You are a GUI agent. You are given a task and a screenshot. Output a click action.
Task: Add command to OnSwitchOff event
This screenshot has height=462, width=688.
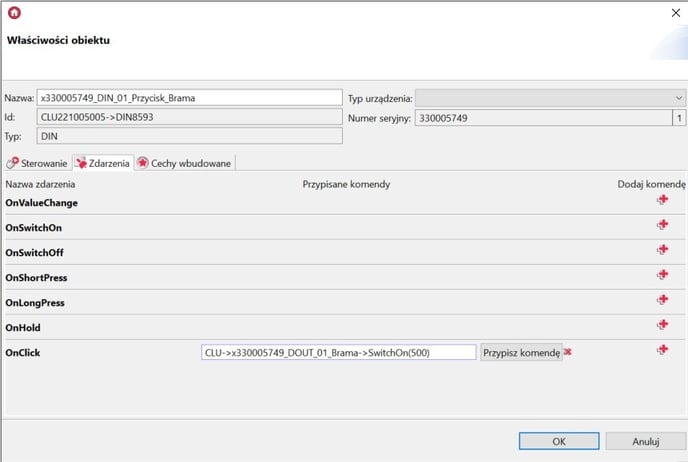(662, 250)
